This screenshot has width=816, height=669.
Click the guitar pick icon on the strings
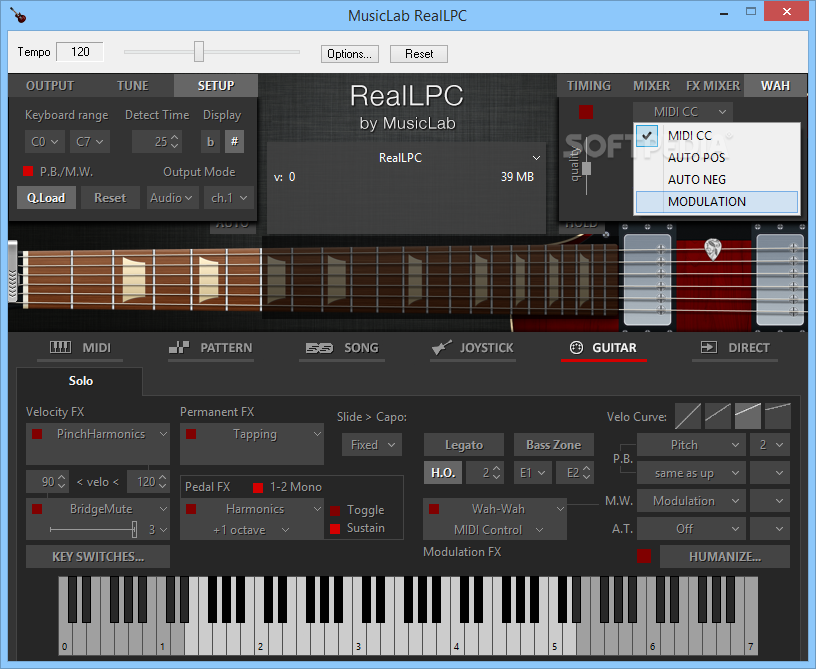click(x=712, y=249)
